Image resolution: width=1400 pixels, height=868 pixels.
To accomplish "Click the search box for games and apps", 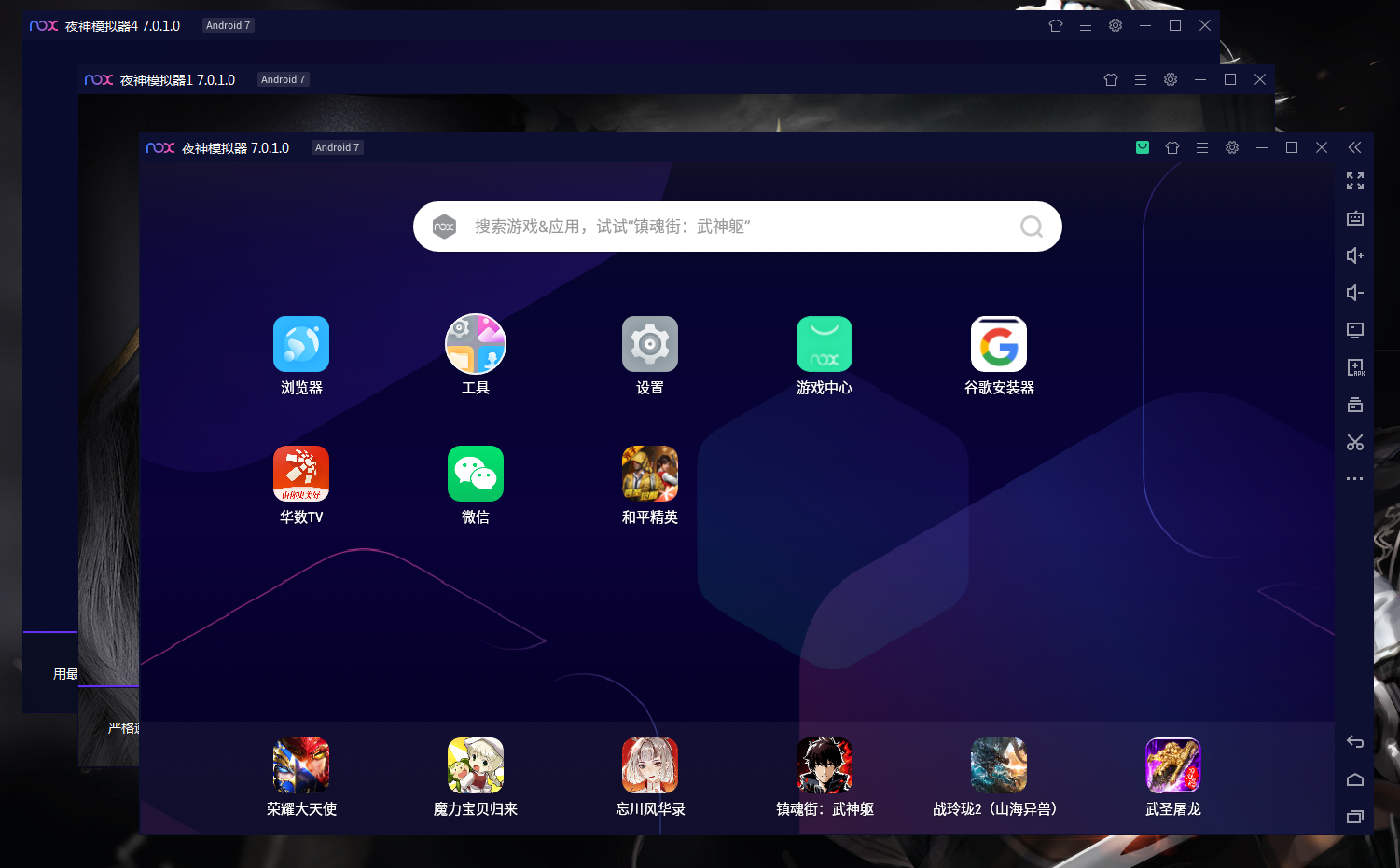I will [x=738, y=227].
